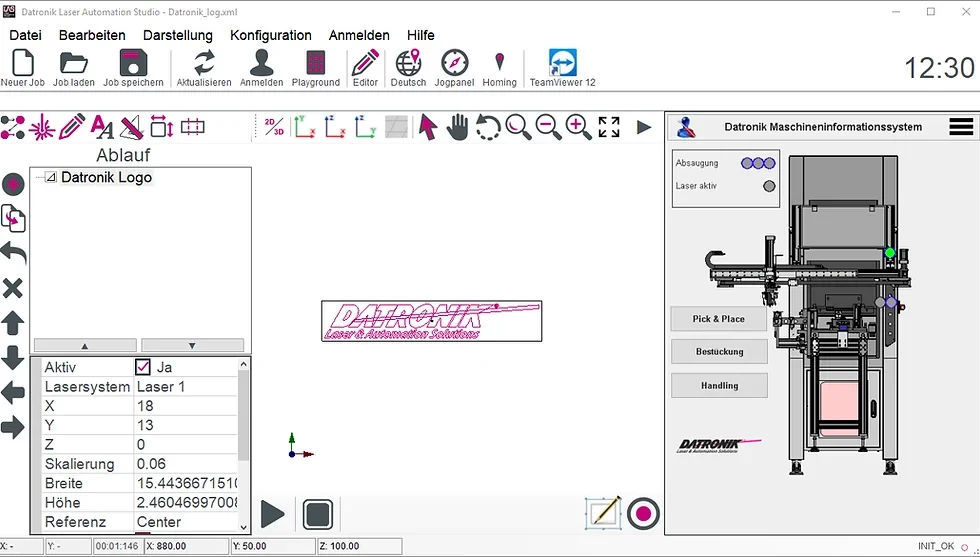The height and width of the screenshot is (557, 980).
Task: Expand the Datronik Logo tree node
Action: click(x=51, y=178)
